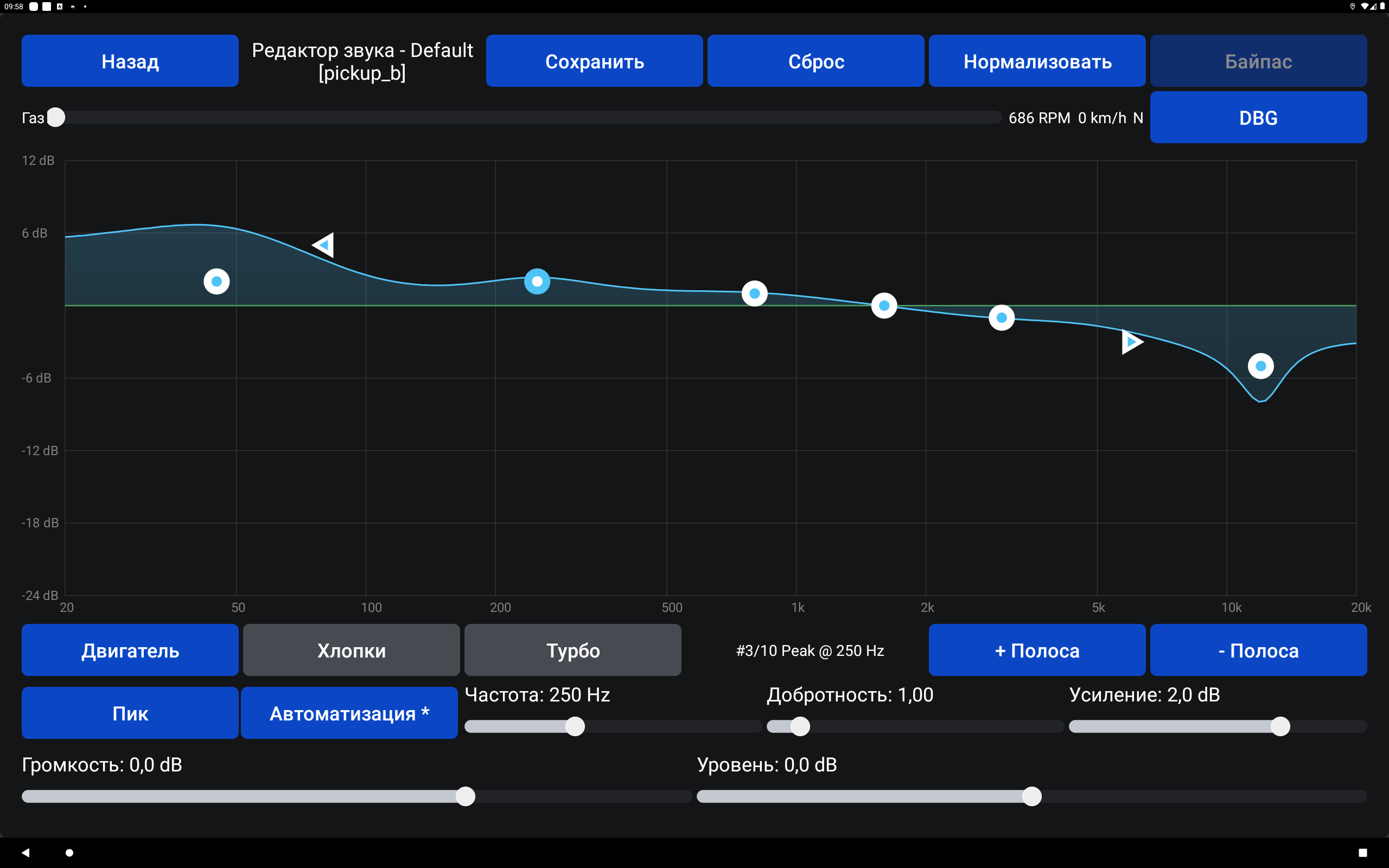Select the EQ band node near 800 Hz

(x=754, y=293)
